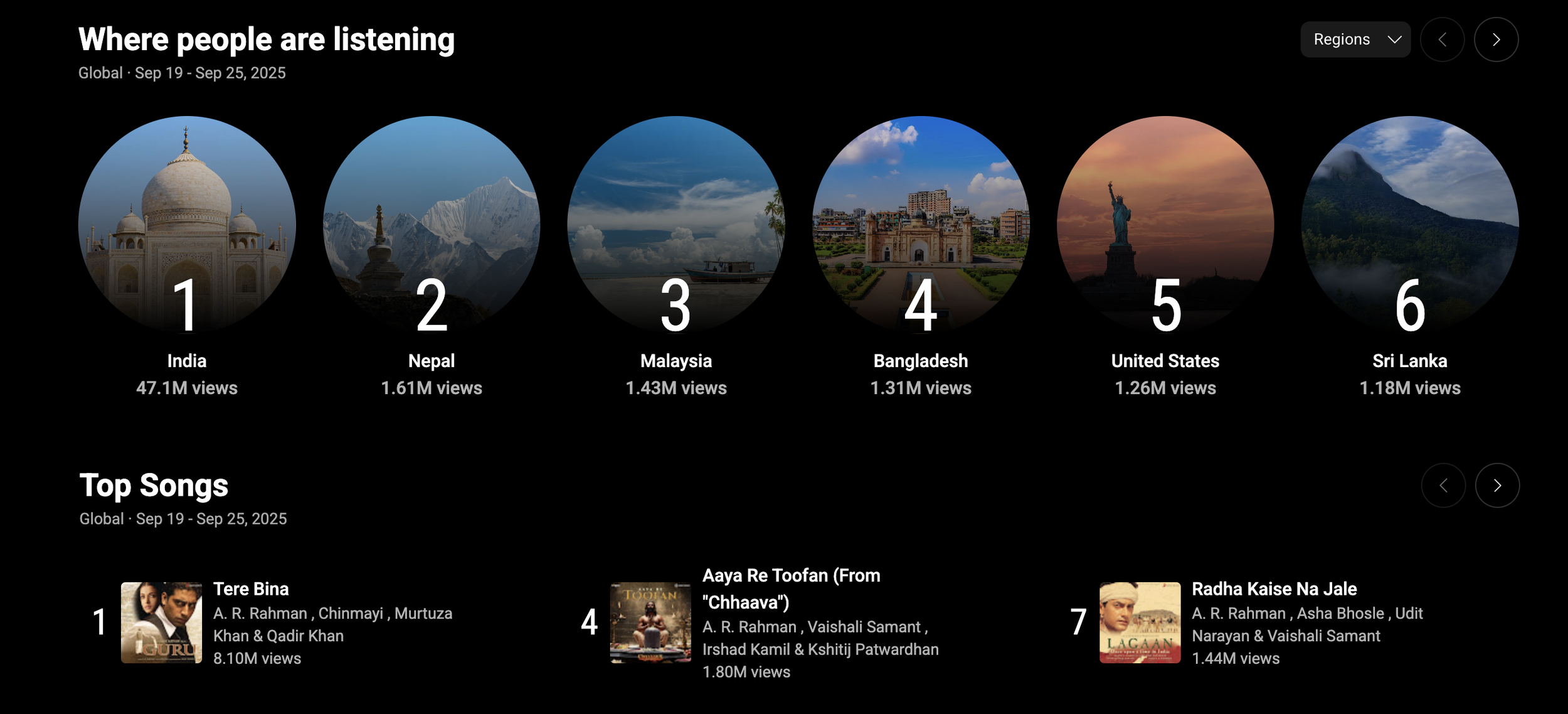The height and width of the screenshot is (714, 1568).
Task: Click the Lagaan album cover
Action: point(1140,622)
